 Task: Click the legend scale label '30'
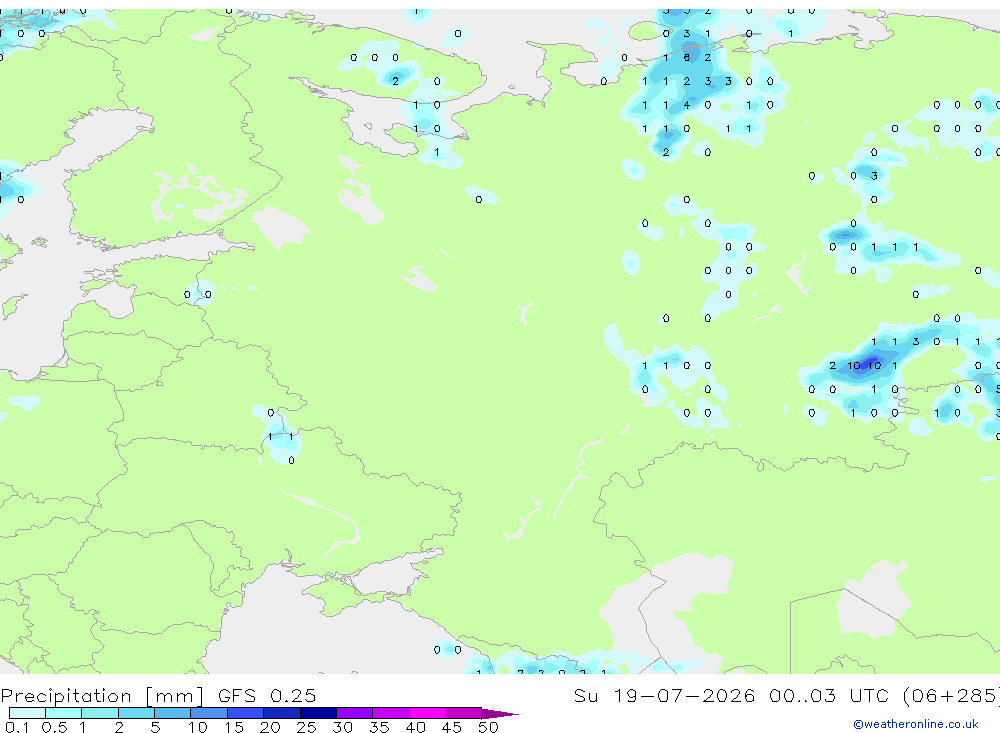point(342,727)
